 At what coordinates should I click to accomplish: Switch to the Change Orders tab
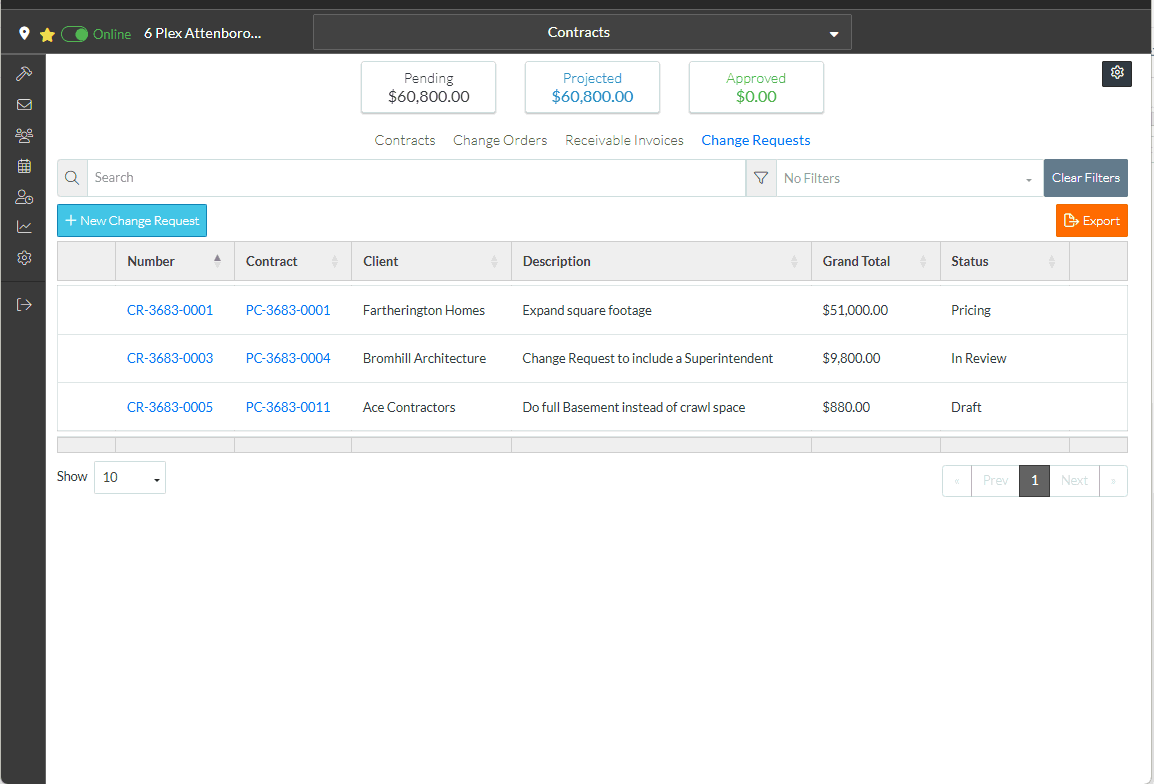click(500, 141)
